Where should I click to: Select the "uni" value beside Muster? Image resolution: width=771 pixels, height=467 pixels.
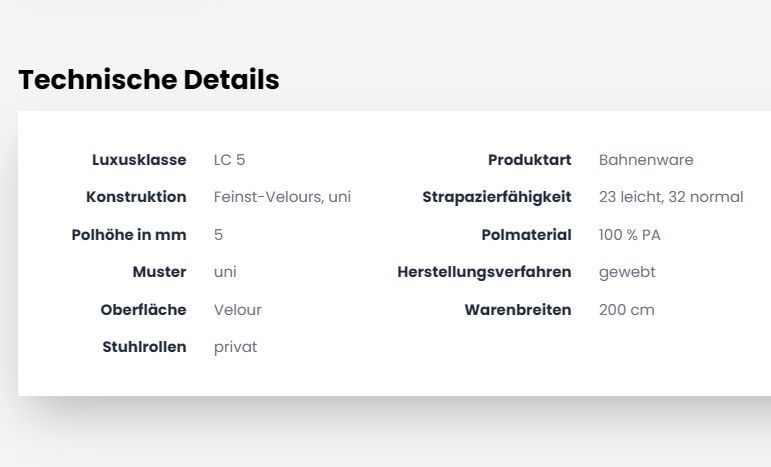[225, 272]
